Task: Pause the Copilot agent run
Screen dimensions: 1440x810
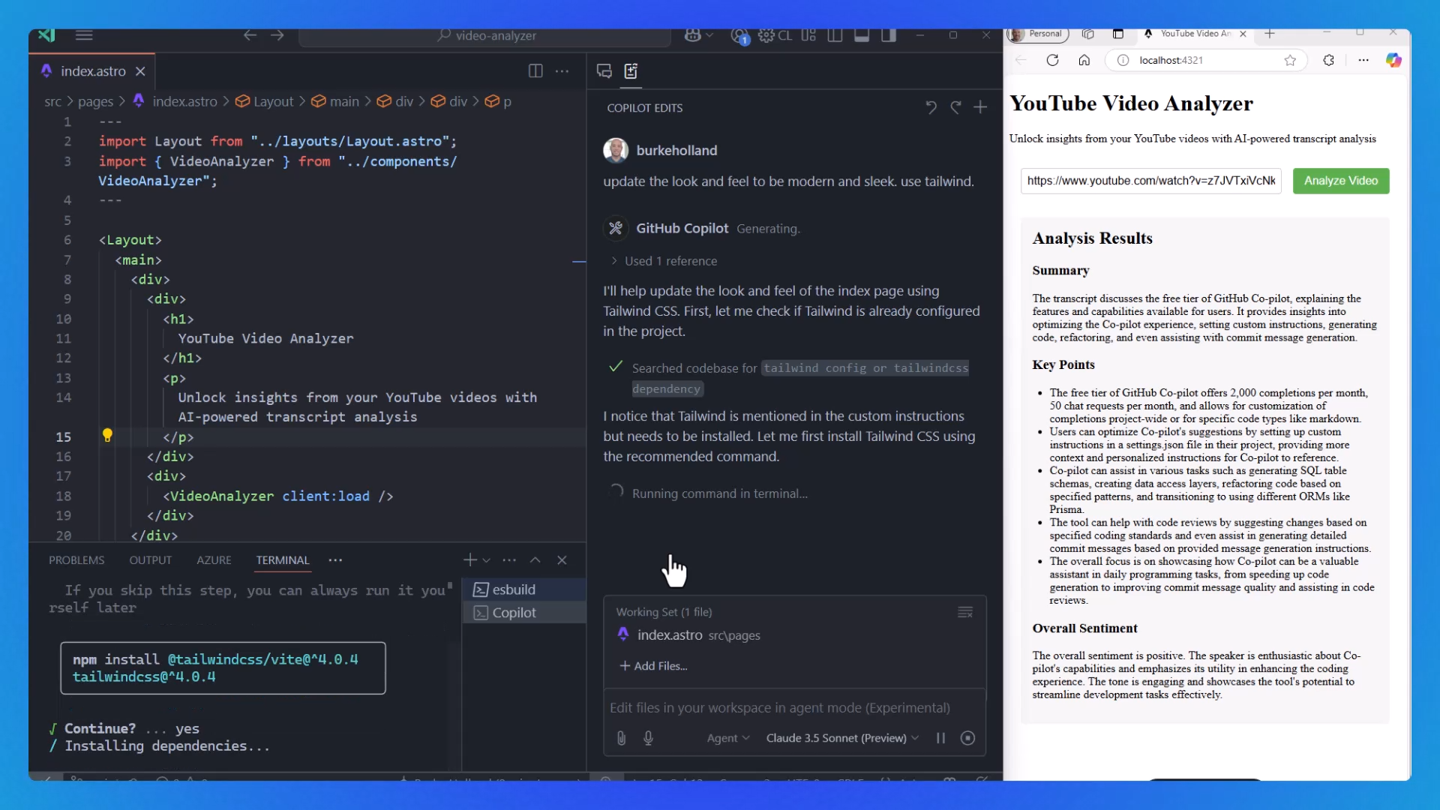Action: [940, 738]
